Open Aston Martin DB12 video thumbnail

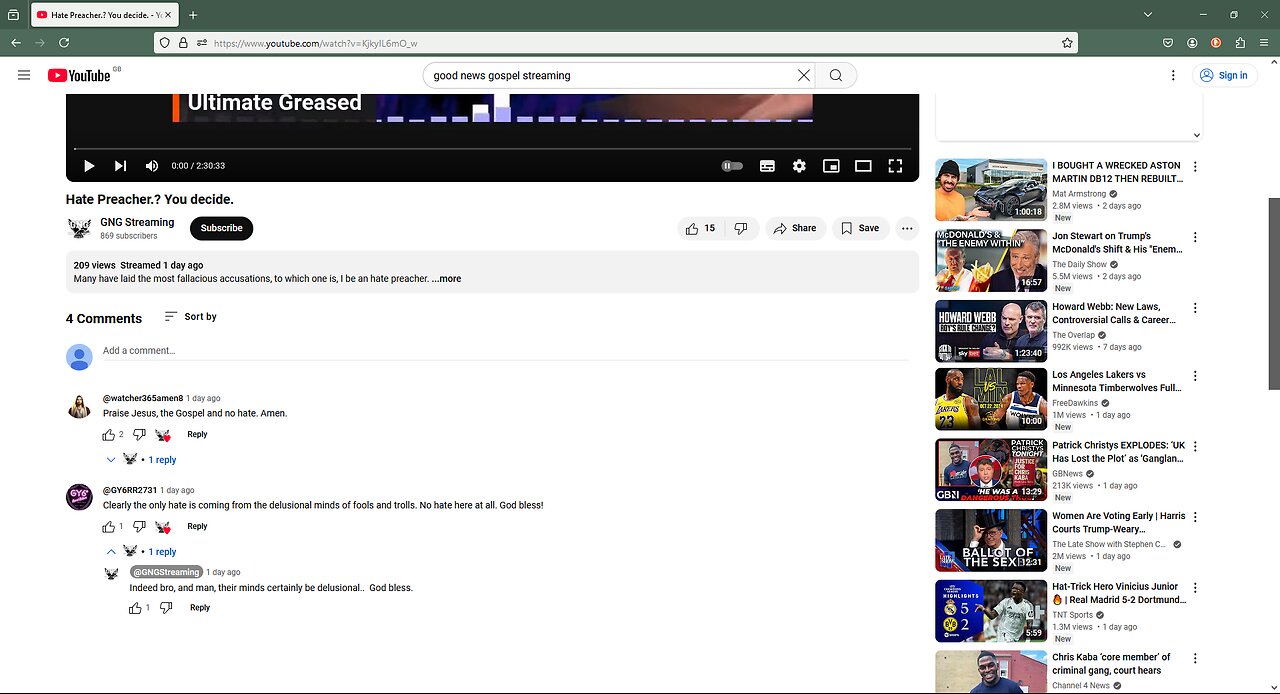click(x=991, y=189)
